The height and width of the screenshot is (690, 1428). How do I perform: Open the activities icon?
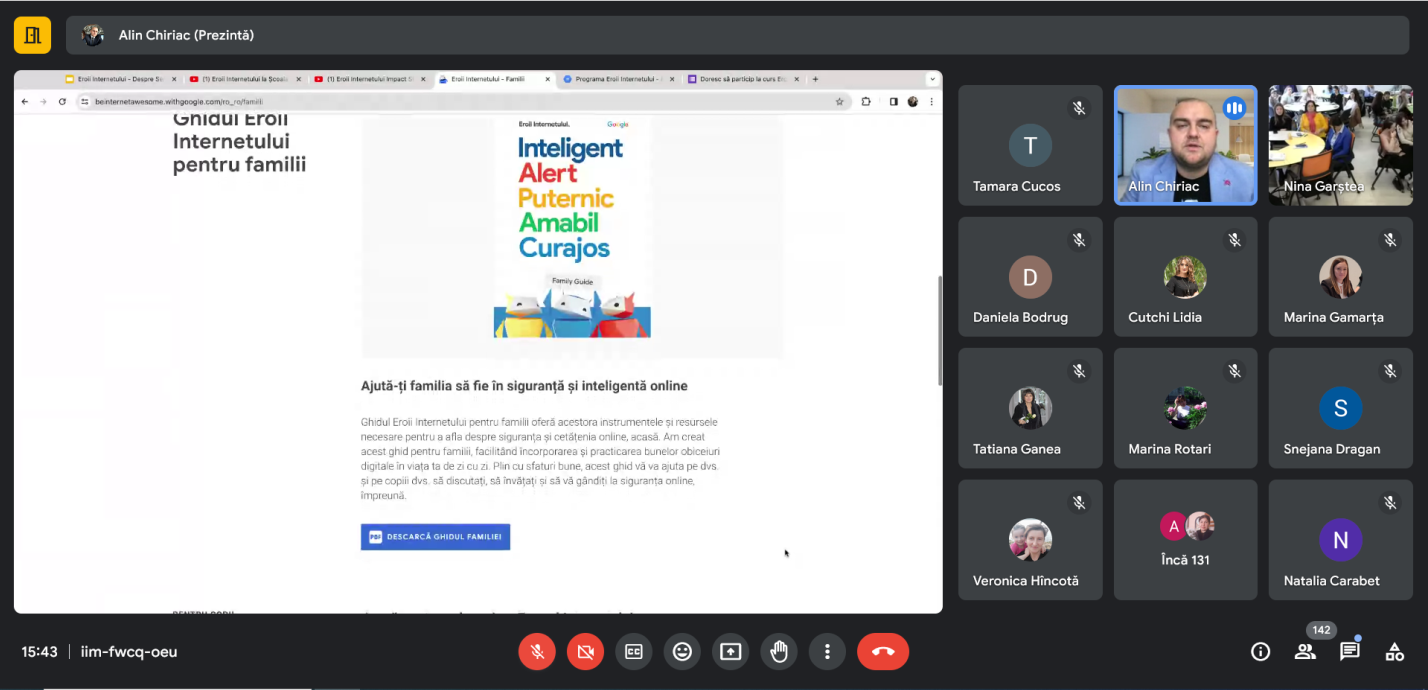pyautogui.click(x=1394, y=652)
